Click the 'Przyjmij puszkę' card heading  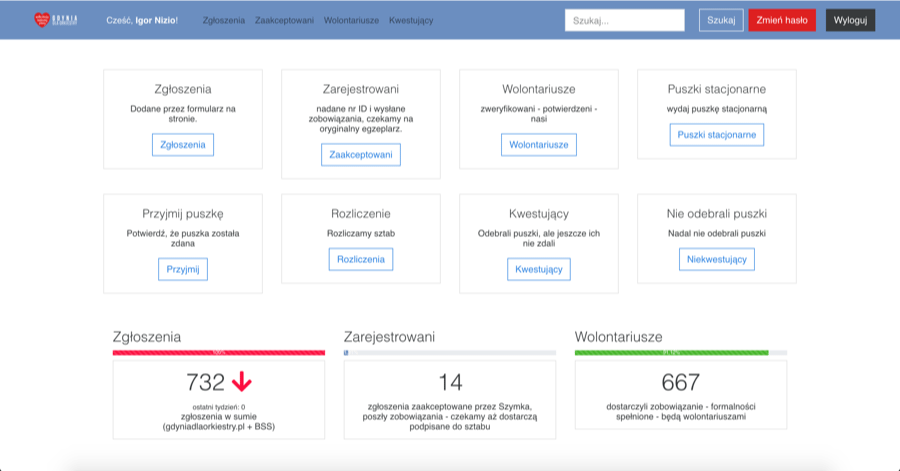click(183, 213)
